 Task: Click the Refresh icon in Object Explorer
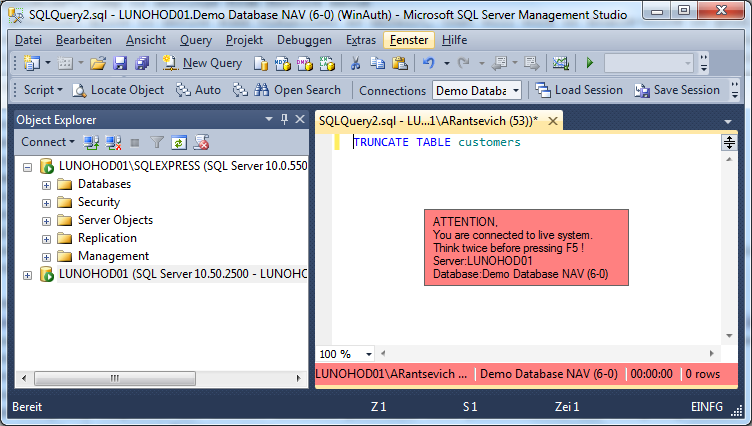179,142
